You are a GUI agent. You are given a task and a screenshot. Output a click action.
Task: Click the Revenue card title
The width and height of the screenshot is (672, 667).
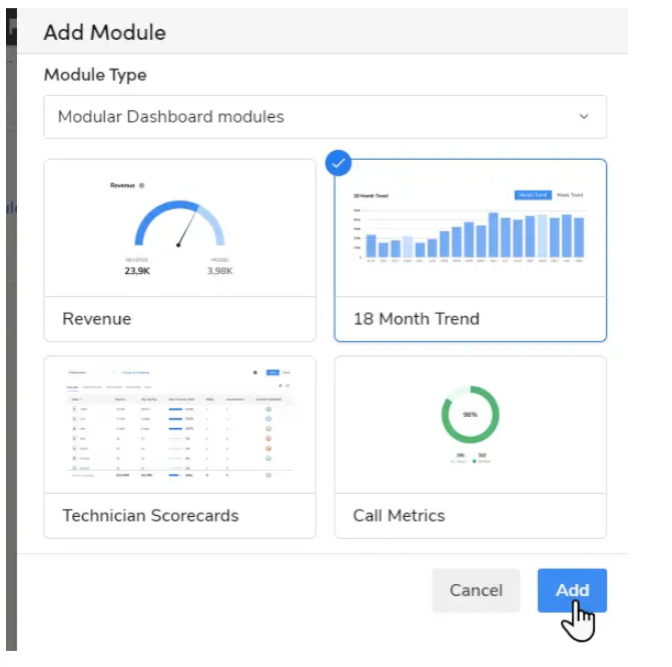(96, 319)
